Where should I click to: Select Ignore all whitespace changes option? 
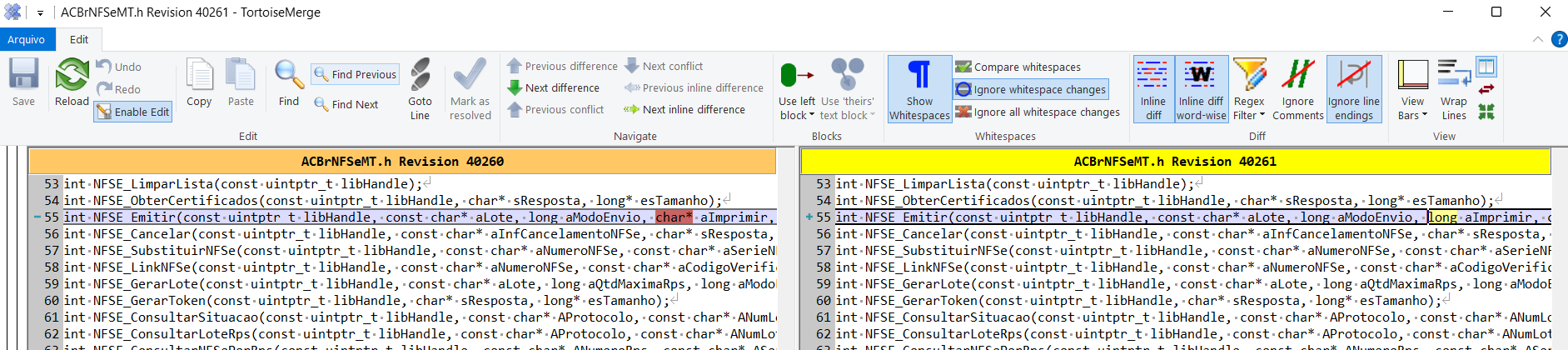(1038, 112)
